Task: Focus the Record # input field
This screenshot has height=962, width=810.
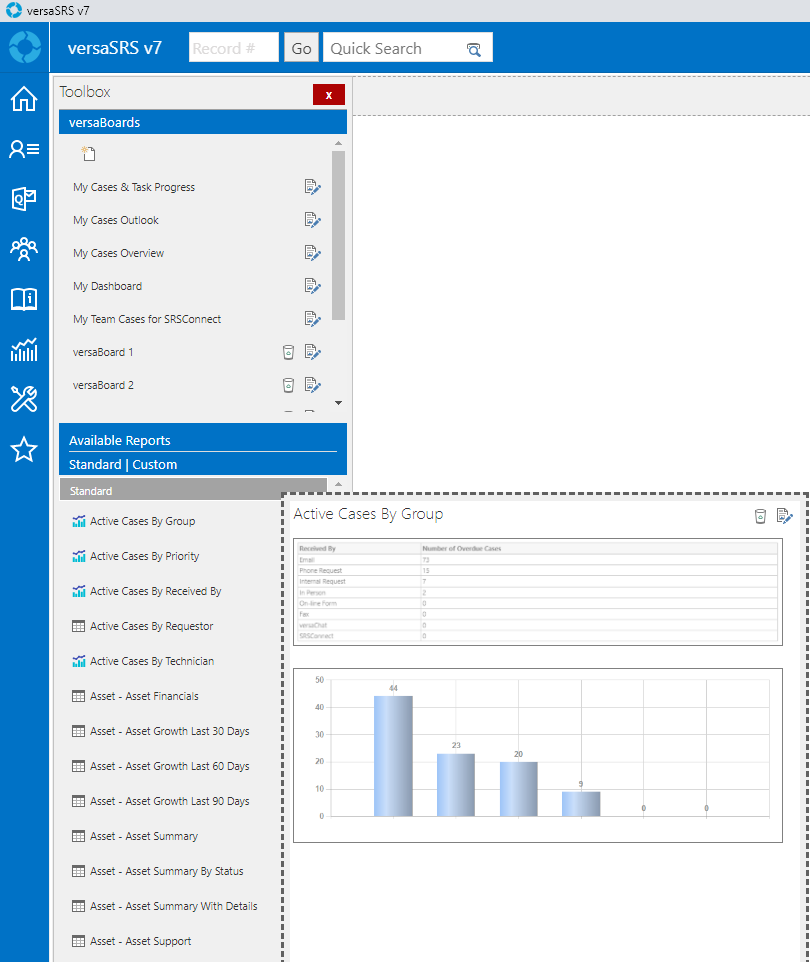Action: tap(234, 48)
